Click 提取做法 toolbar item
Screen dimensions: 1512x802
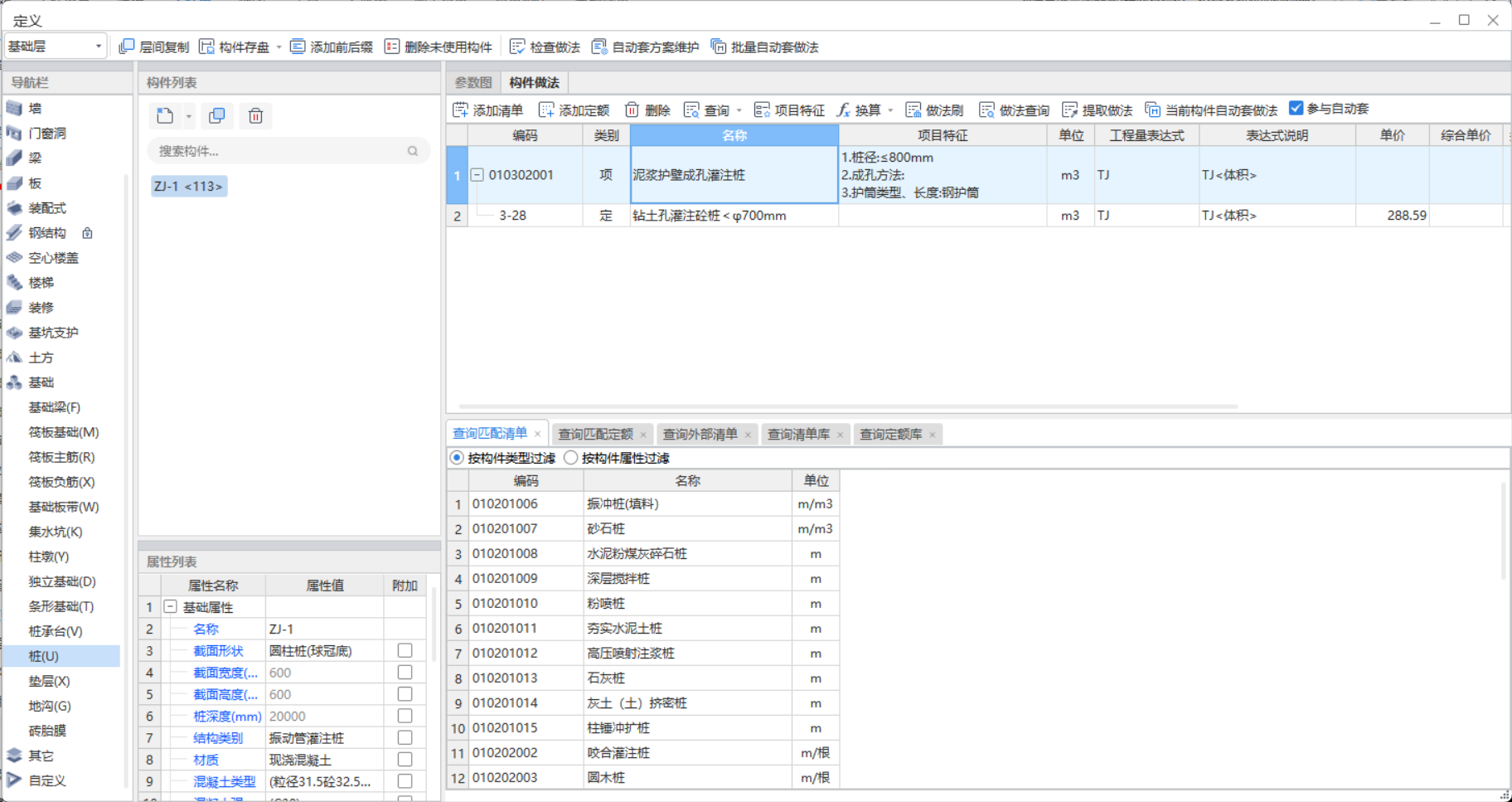[1097, 109]
